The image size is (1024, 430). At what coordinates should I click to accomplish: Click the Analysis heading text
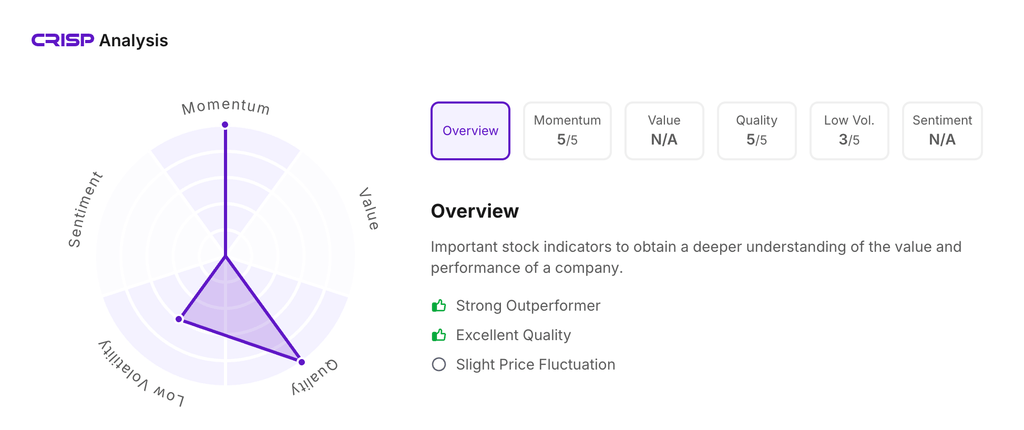[133, 41]
